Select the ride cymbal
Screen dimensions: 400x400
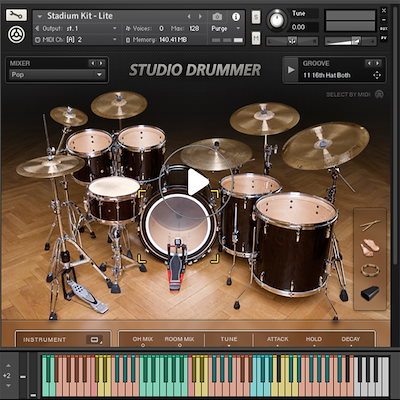pos(216,154)
